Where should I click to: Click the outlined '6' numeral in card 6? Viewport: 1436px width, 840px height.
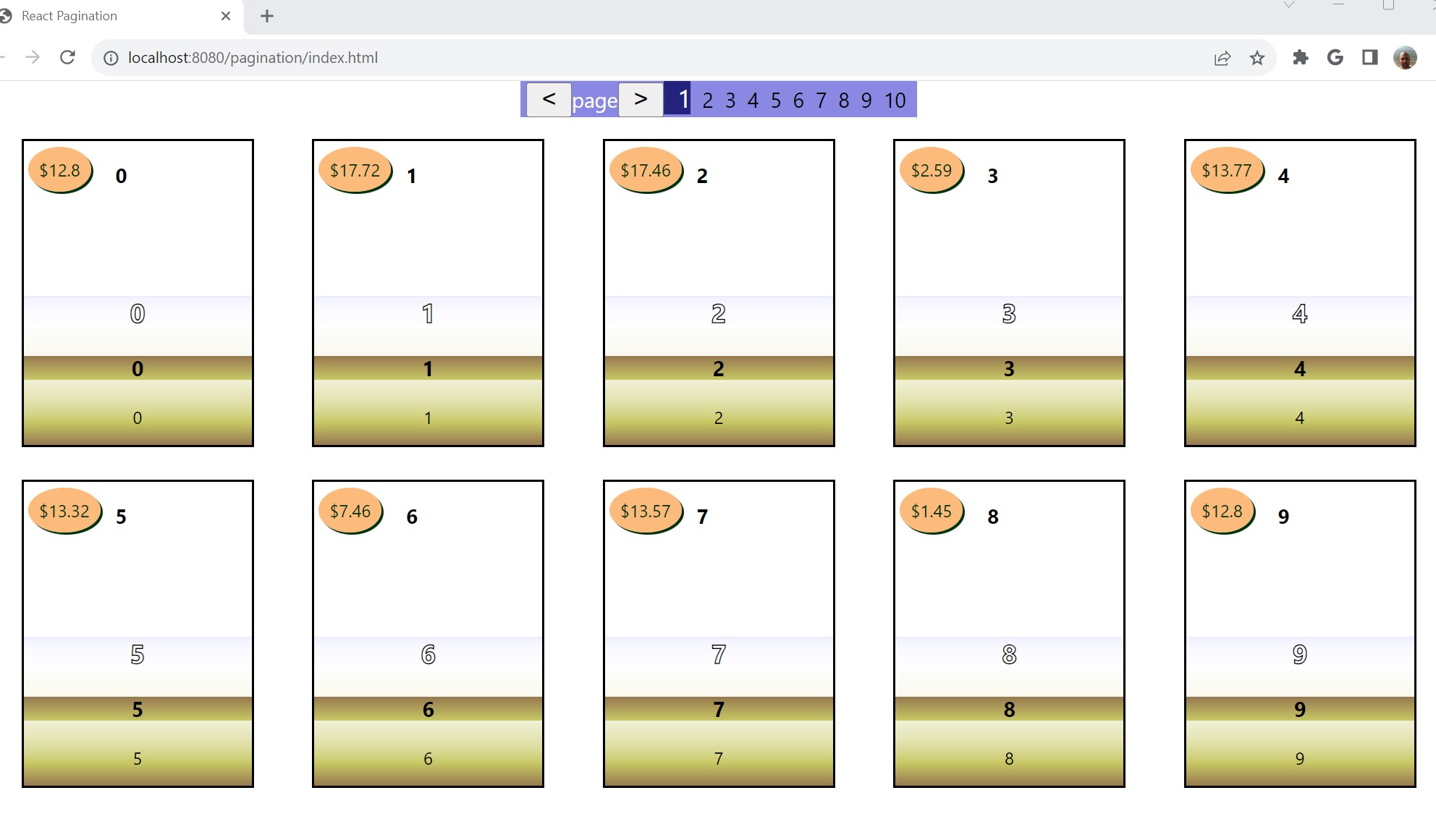428,655
